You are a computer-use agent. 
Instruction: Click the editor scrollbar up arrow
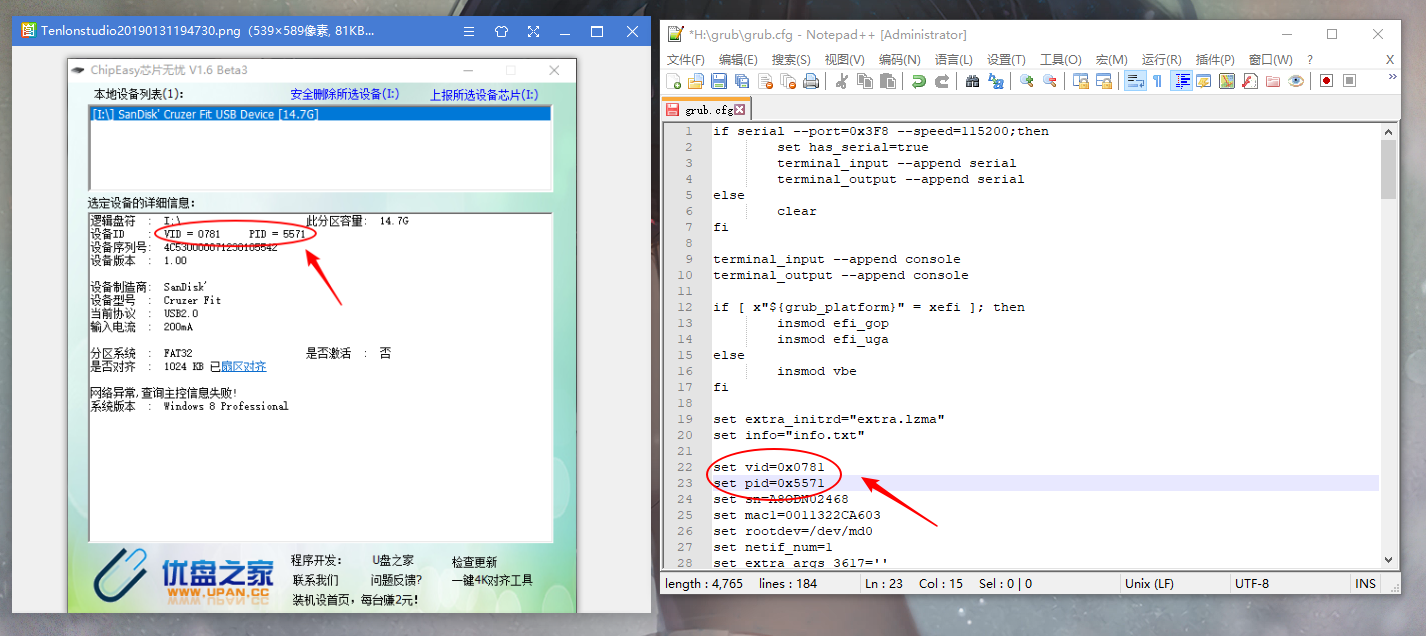[1388, 131]
